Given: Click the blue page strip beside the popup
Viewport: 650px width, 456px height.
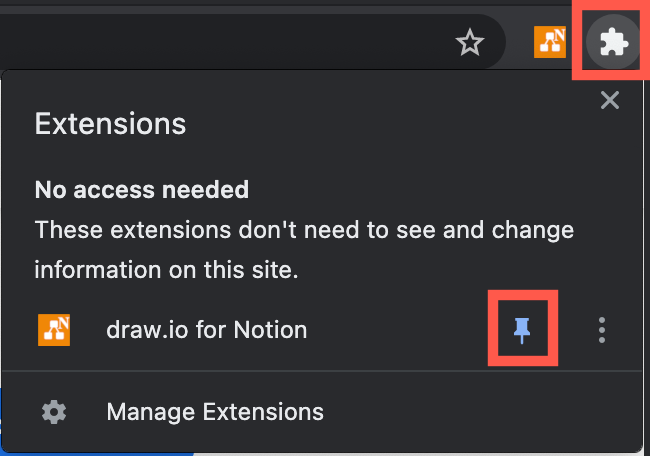Looking at the screenshot, I should click(x=3, y=425).
